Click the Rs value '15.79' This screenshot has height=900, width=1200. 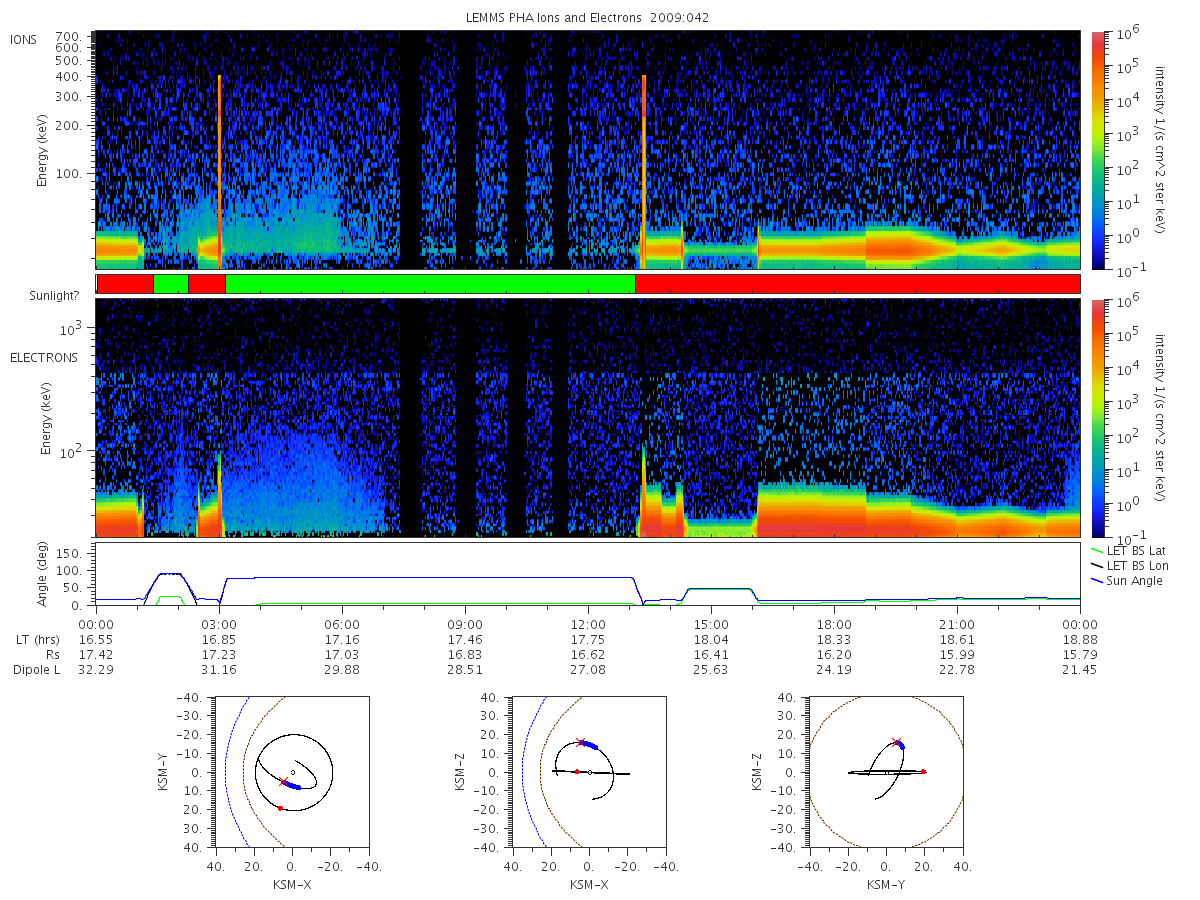pyautogui.click(x=1080, y=653)
